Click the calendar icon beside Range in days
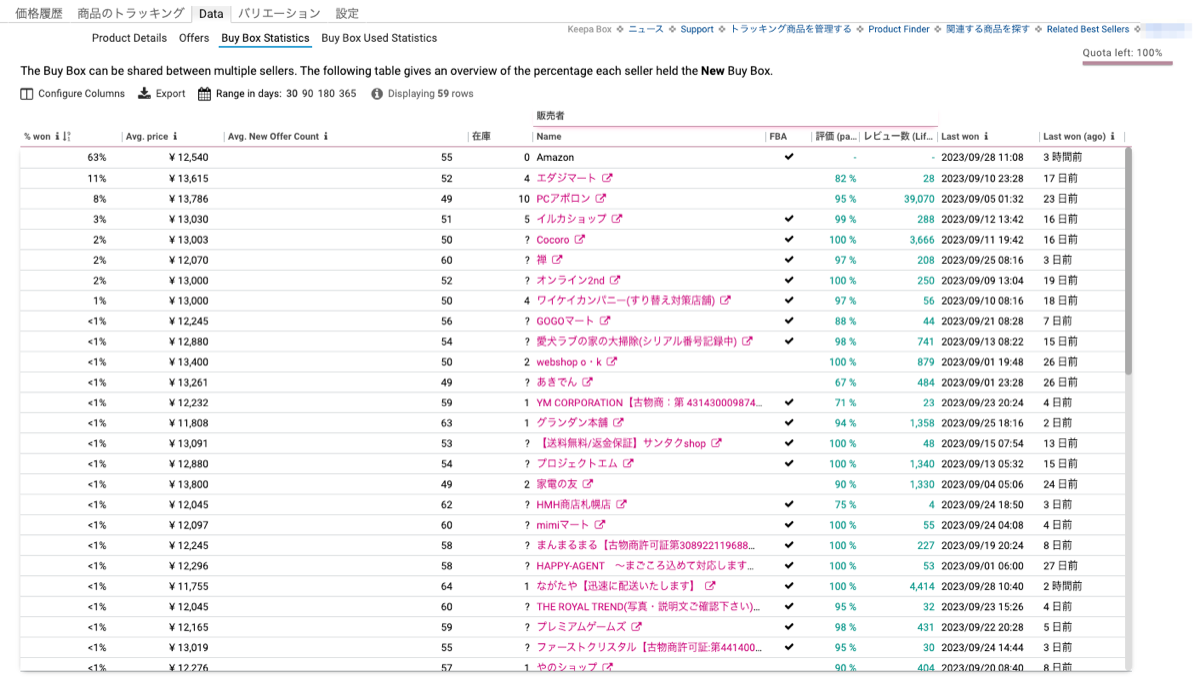1200x698 pixels. tap(204, 94)
